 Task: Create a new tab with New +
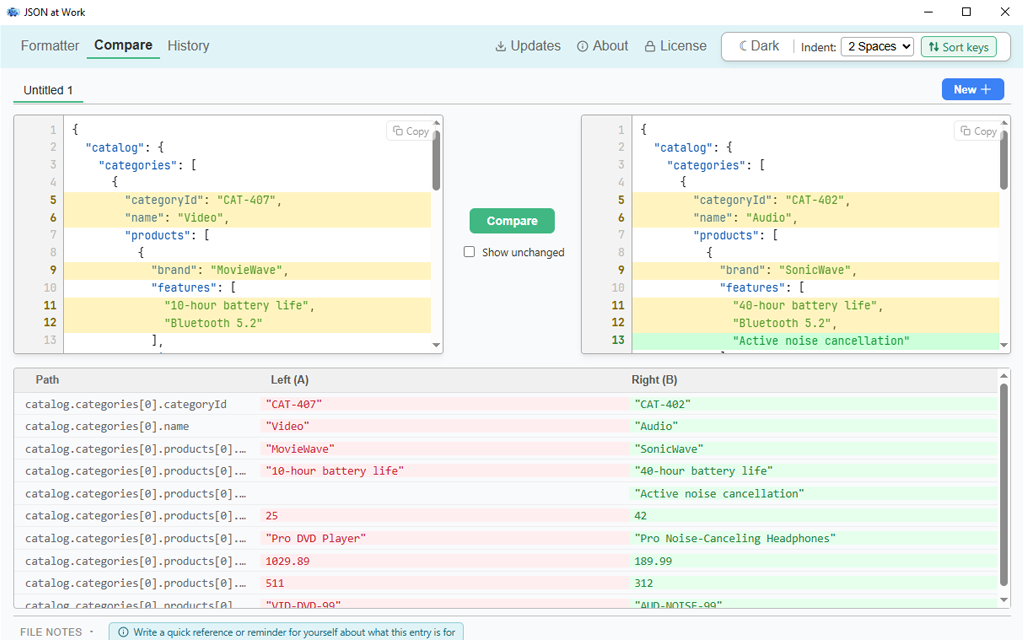pyautogui.click(x=972, y=89)
